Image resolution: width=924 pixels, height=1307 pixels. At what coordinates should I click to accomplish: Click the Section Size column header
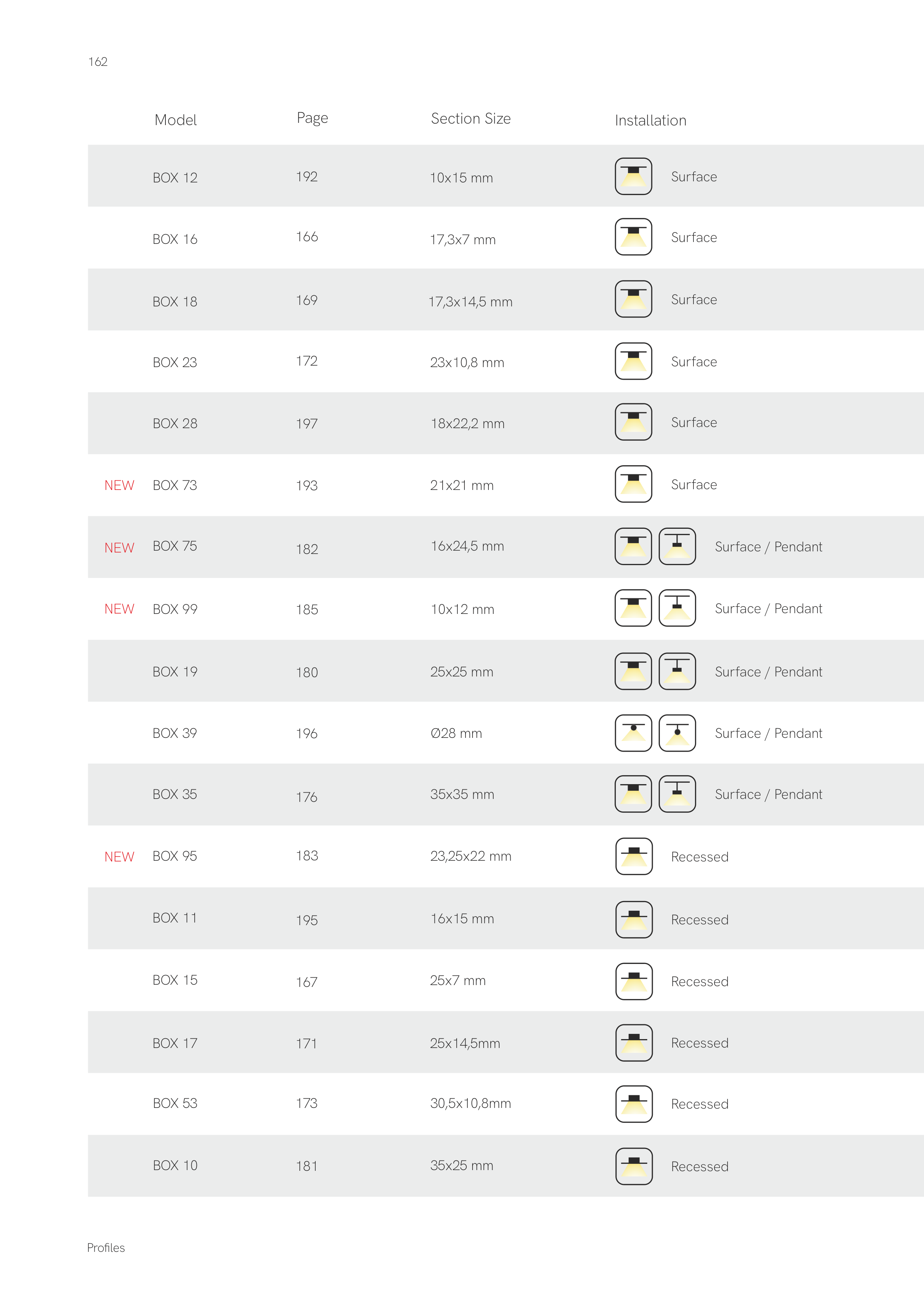(470, 118)
